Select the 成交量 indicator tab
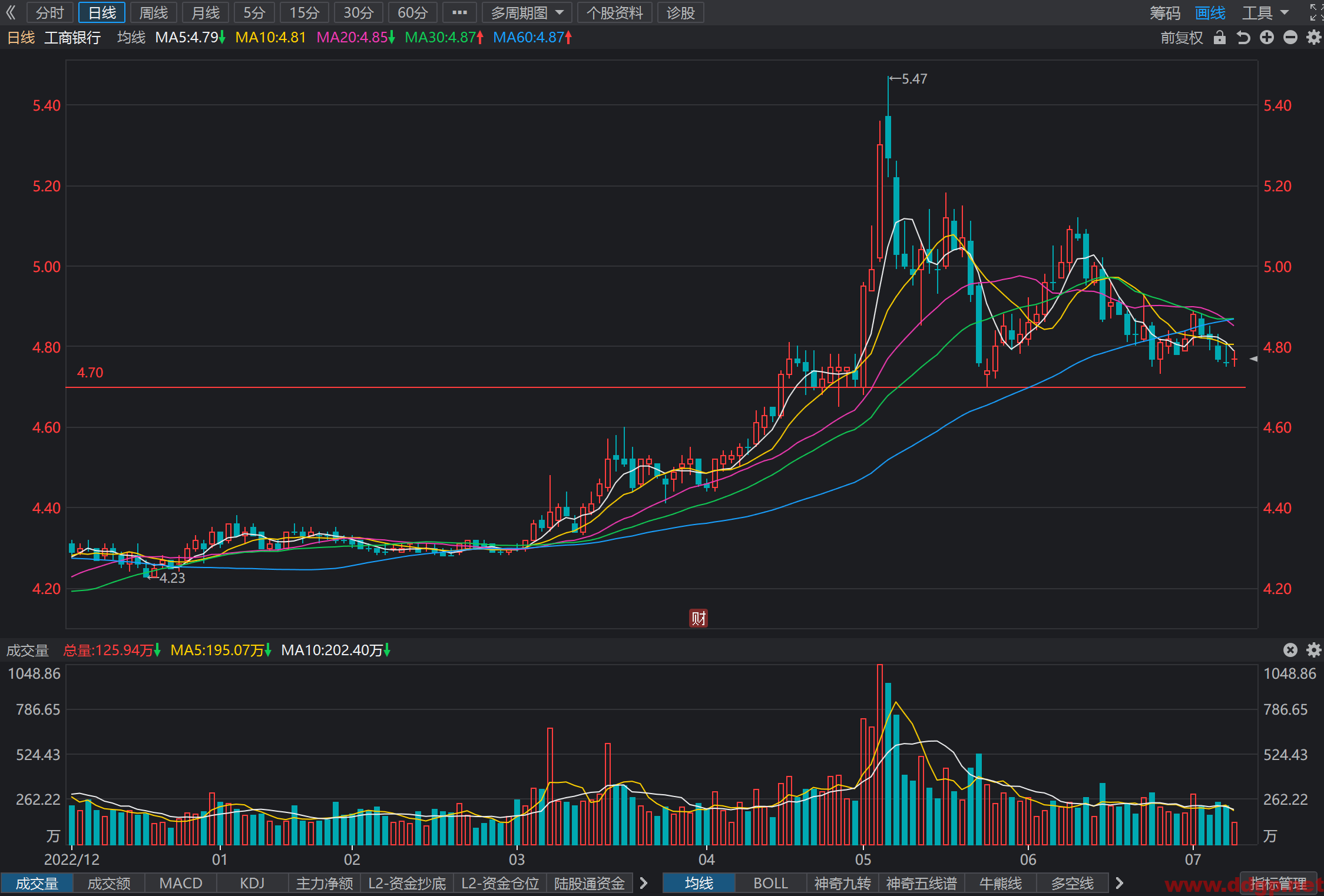This screenshot has height=896, width=1324. point(37,883)
